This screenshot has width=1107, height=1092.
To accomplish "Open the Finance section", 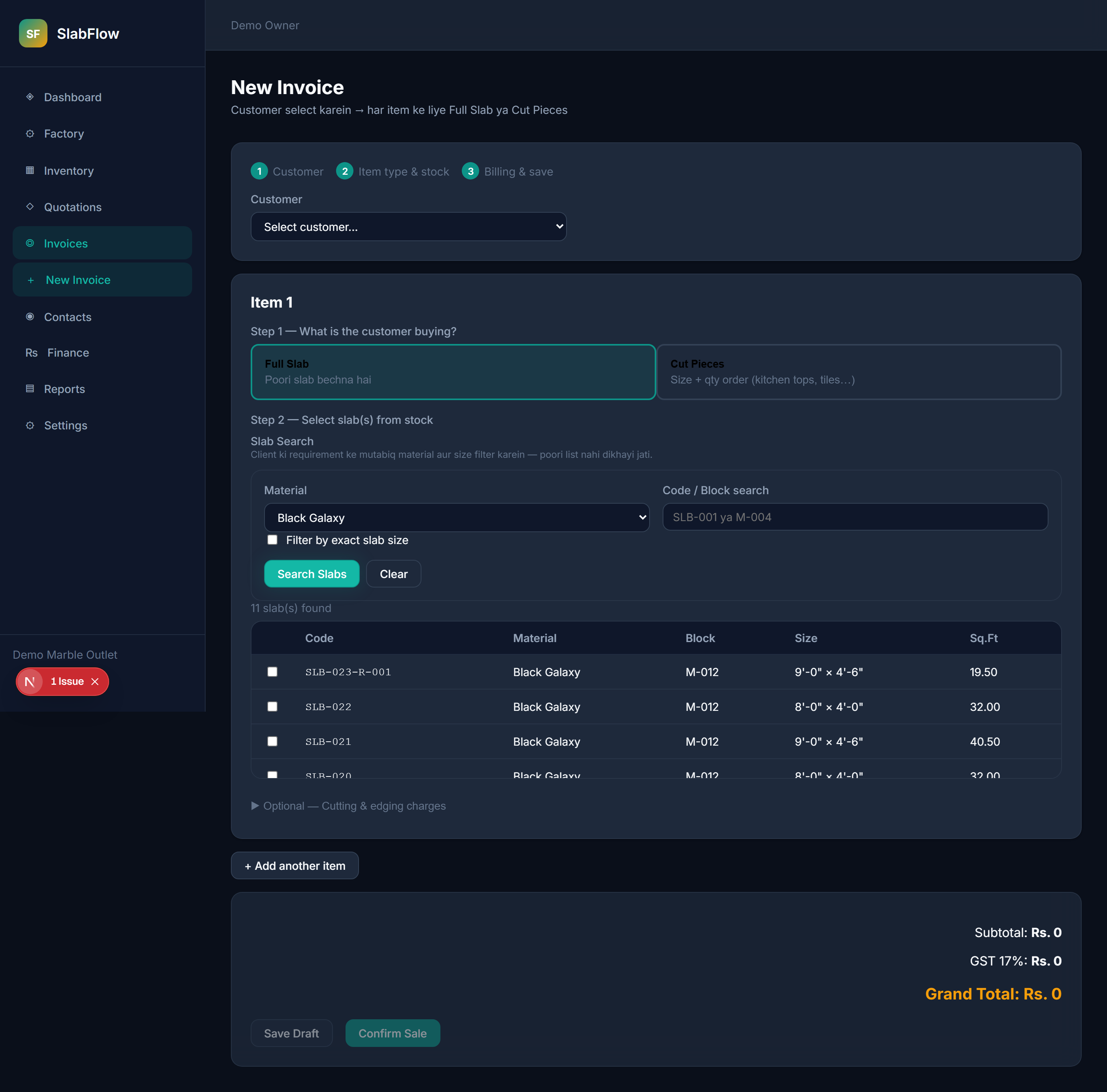I will point(102,353).
